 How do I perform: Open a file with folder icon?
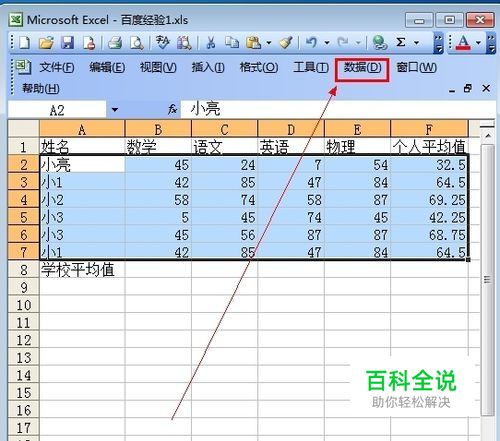pos(46,43)
